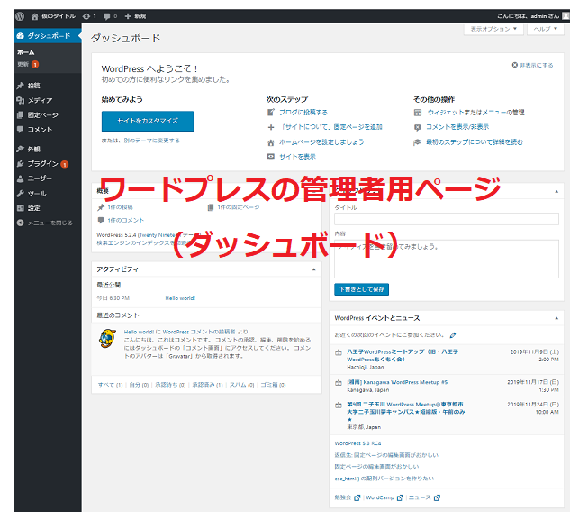Click ホームページを設定しましょう link
Image resolution: width=586 pixels, height=528 pixels.
321,142
